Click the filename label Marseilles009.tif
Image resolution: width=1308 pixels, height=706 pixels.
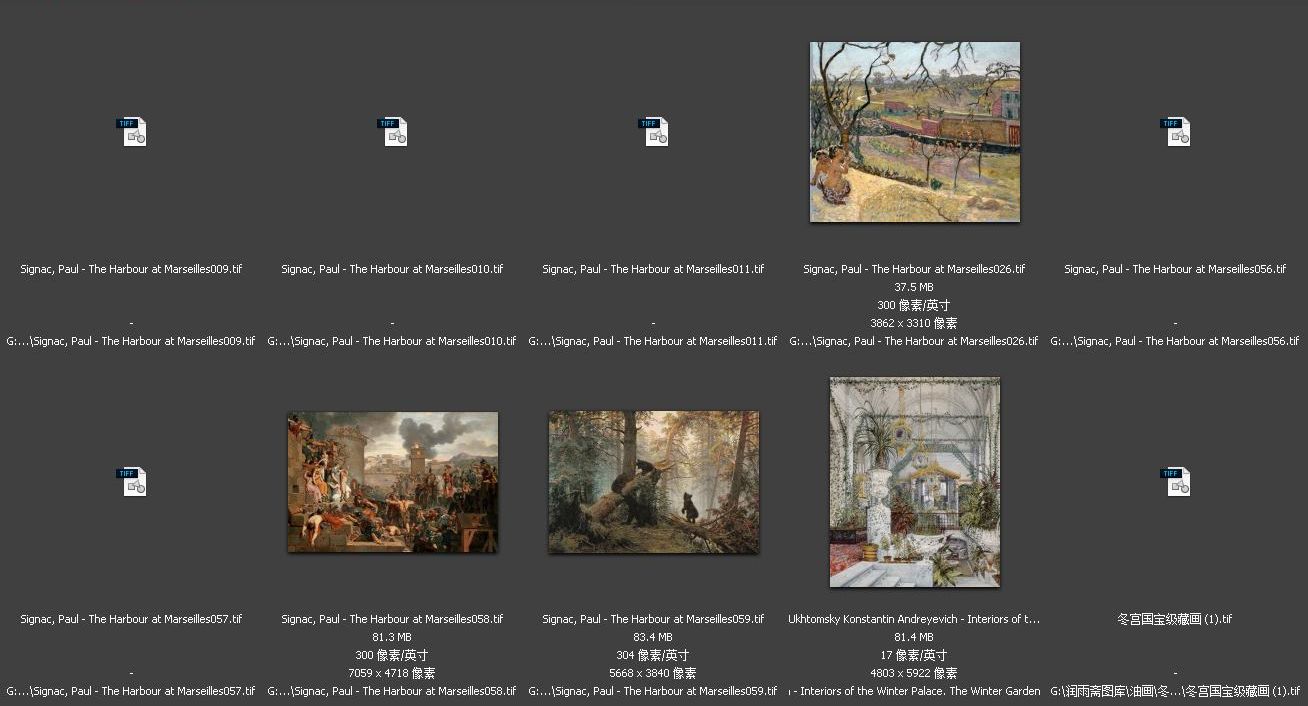point(131,269)
